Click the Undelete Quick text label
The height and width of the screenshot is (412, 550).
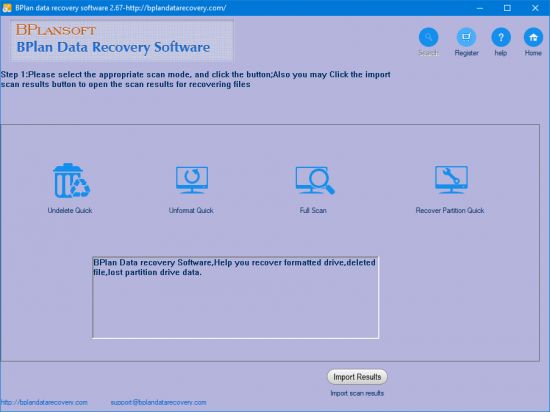point(70,210)
